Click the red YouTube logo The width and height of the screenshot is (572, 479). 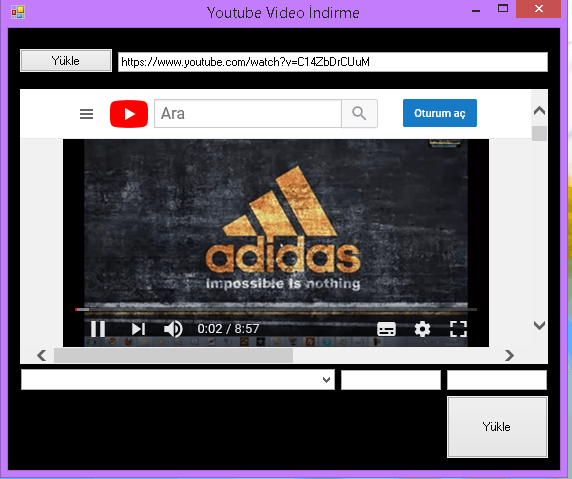[x=129, y=114]
